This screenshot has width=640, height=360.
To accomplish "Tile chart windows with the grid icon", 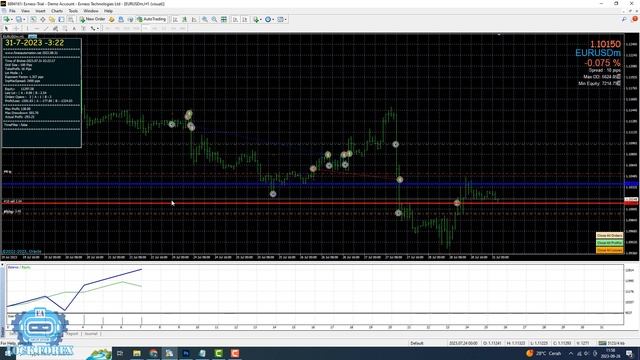I will pyautogui.click(x=224, y=19).
